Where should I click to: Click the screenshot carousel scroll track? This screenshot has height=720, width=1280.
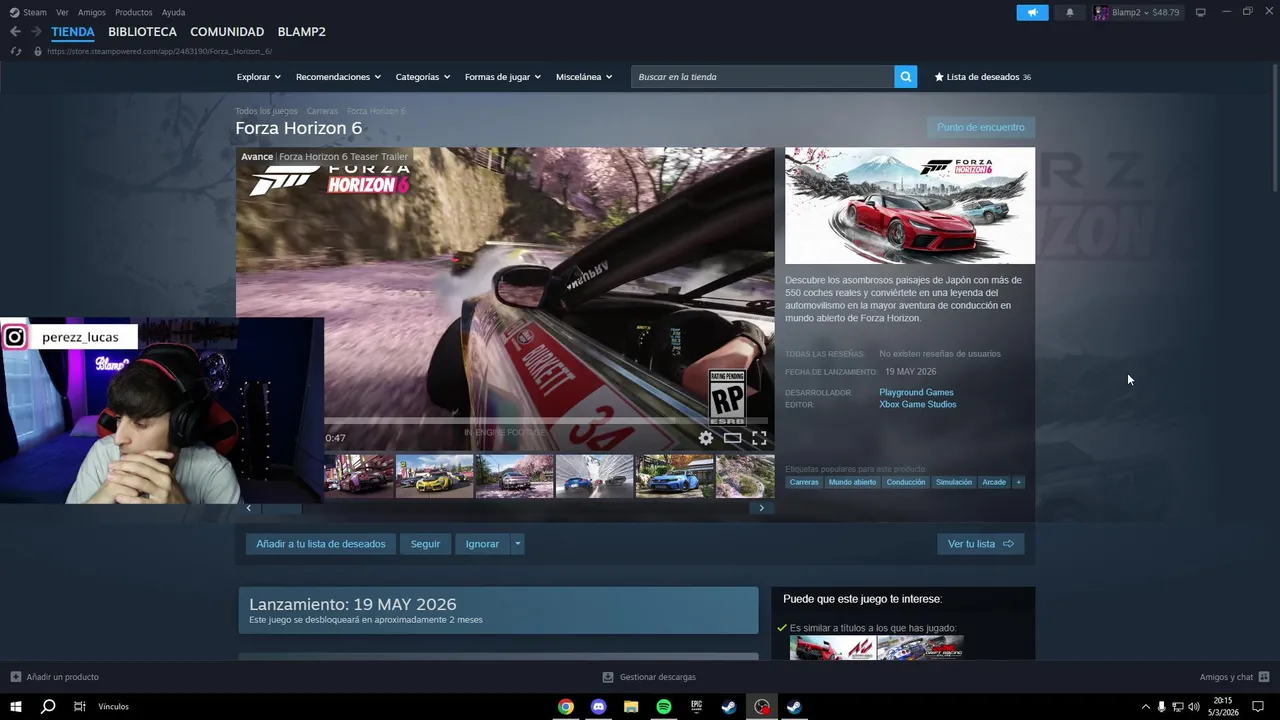coord(505,508)
